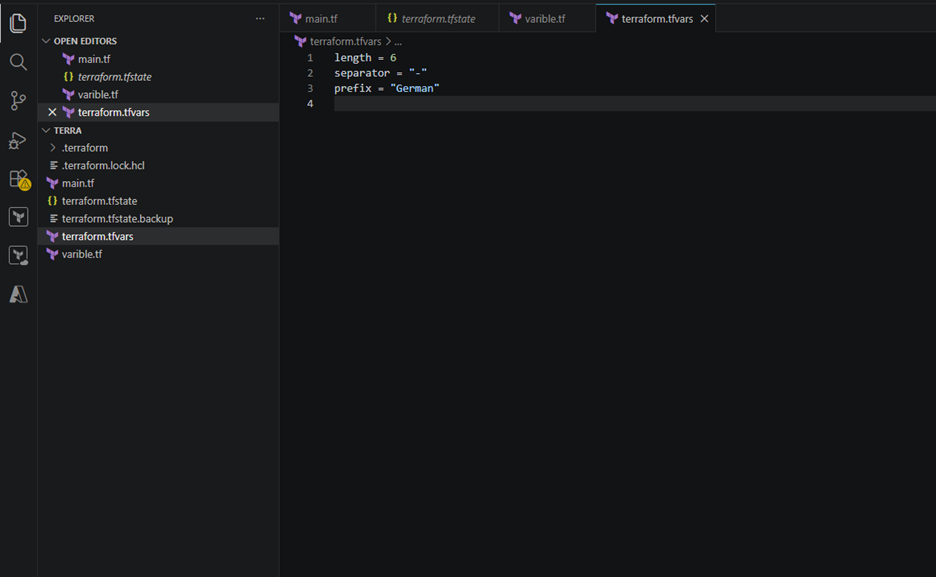Open the Run and Debug icon
The width and height of the screenshot is (936, 577).
point(18,140)
